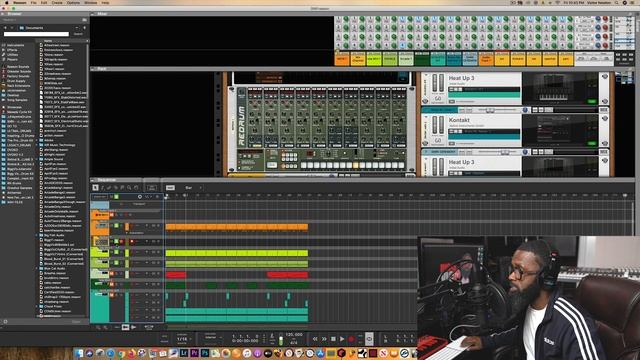Open Spotlight search in the menu bar
The image size is (640, 360).
(617, 2)
